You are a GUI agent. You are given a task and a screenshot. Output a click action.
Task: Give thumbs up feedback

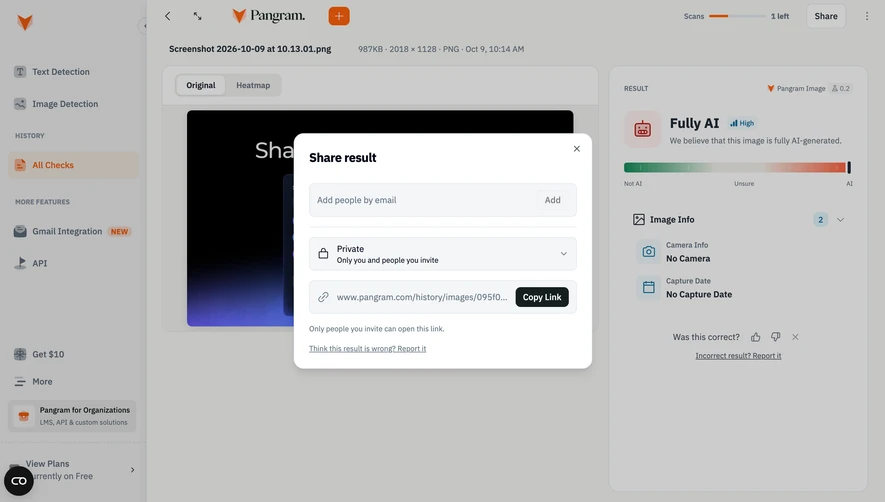[755, 337]
